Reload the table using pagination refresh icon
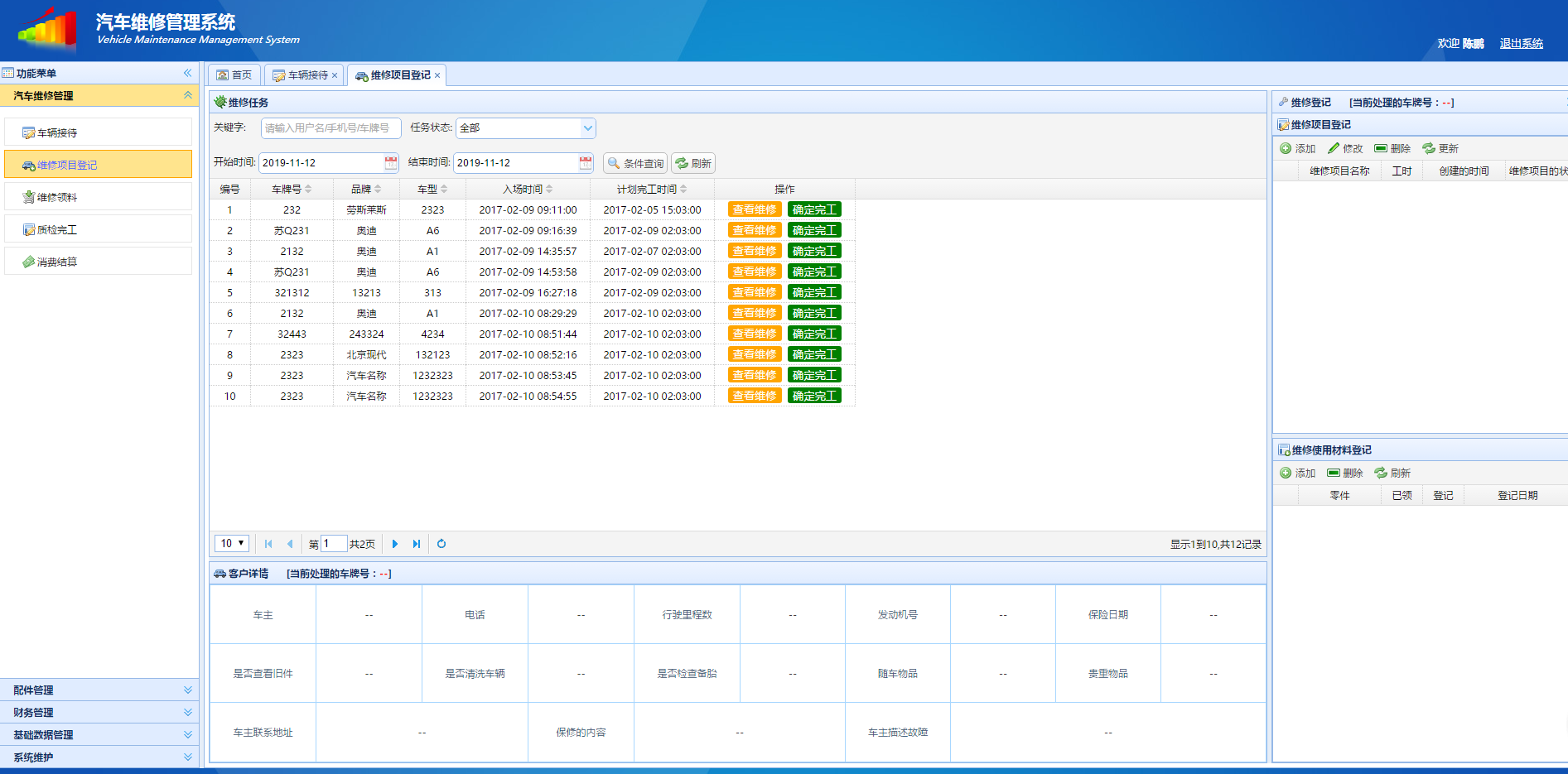This screenshot has width=1568, height=774. (x=441, y=544)
